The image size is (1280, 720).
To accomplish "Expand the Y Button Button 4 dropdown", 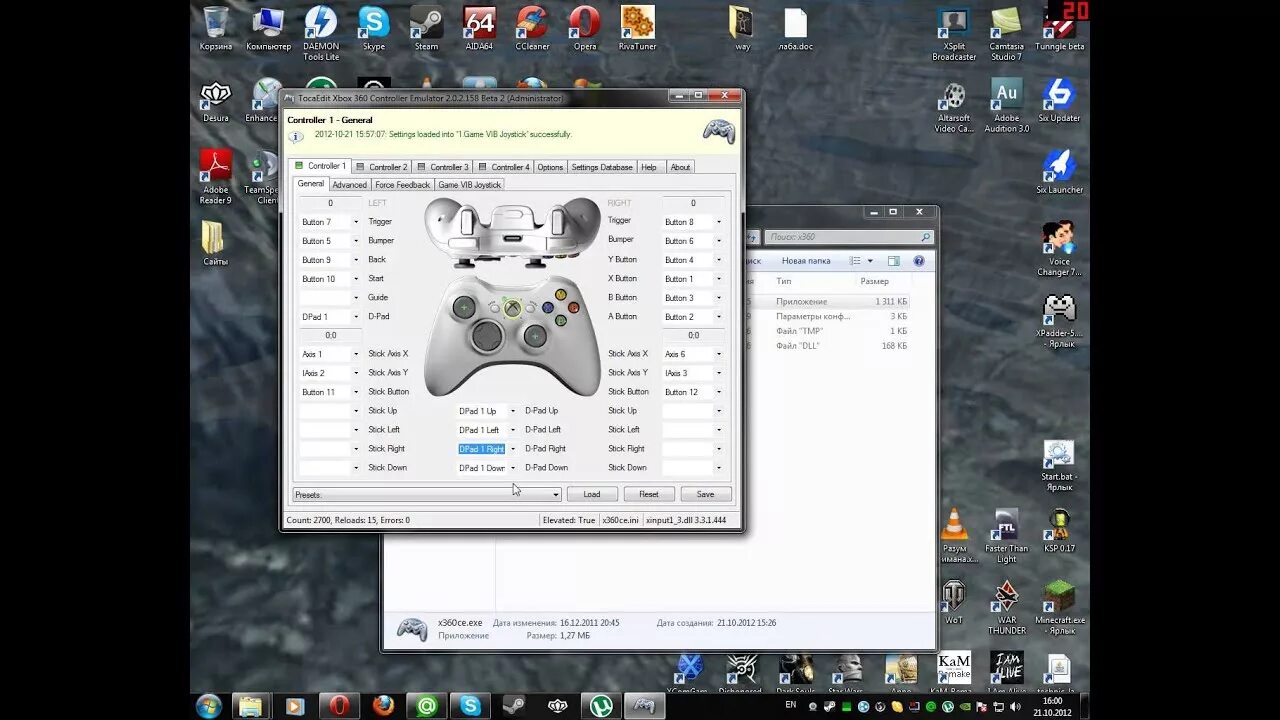I will [x=718, y=260].
